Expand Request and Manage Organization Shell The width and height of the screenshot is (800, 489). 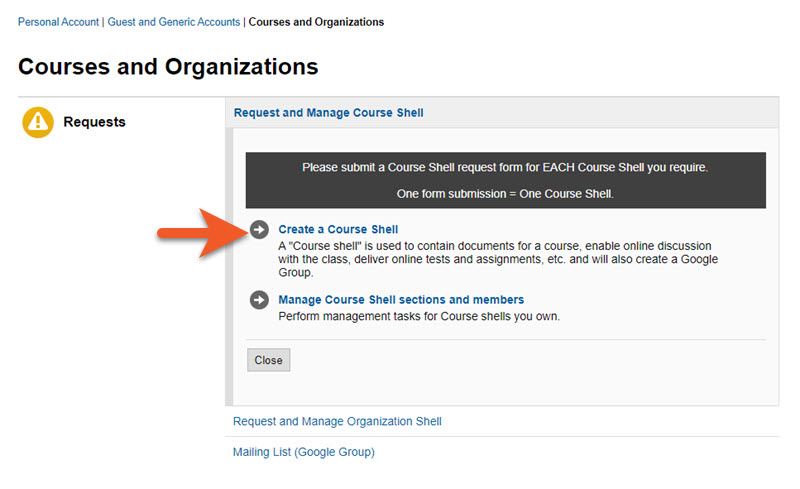click(x=337, y=421)
